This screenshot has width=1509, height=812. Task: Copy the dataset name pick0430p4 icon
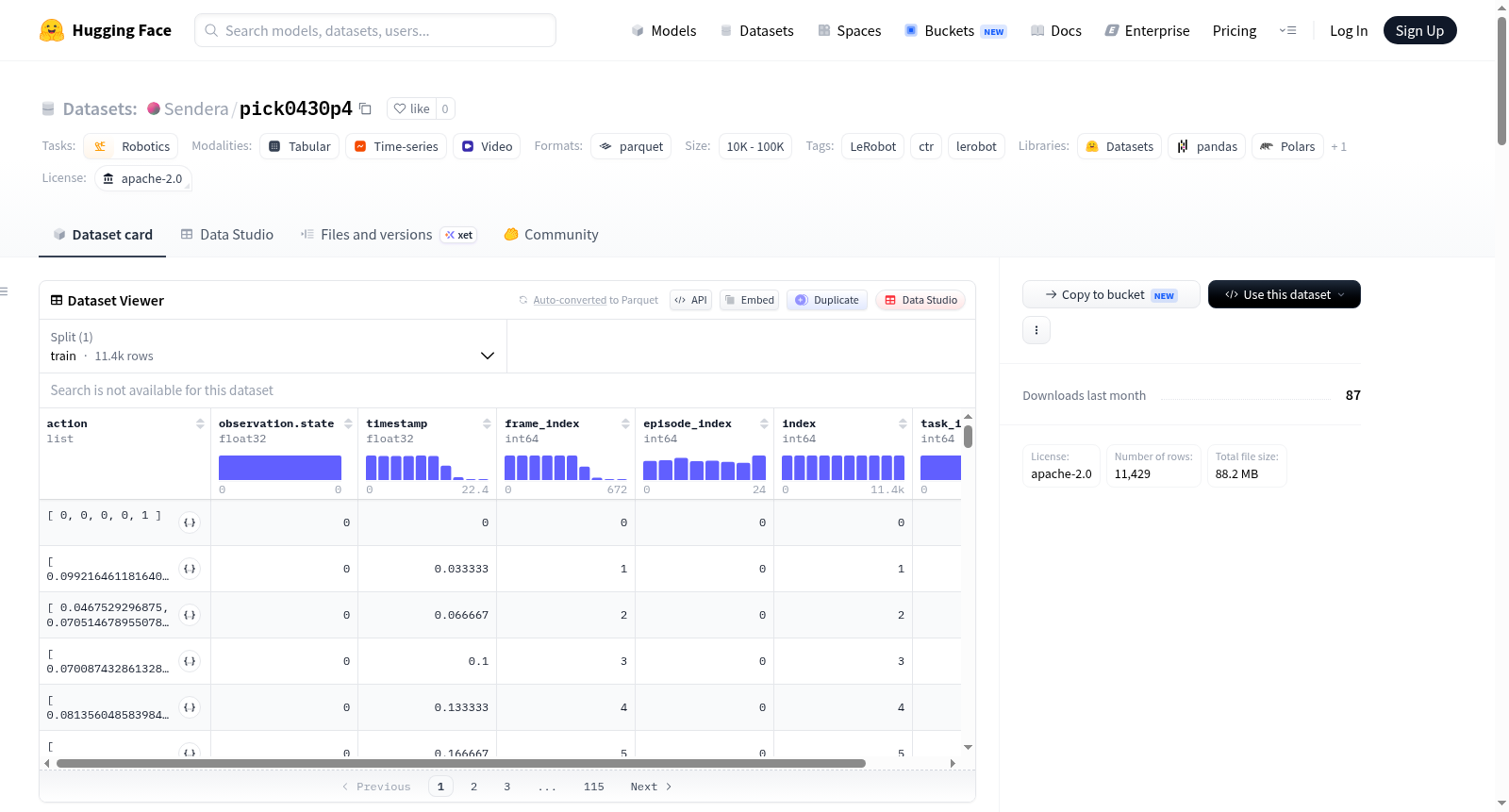tap(365, 108)
